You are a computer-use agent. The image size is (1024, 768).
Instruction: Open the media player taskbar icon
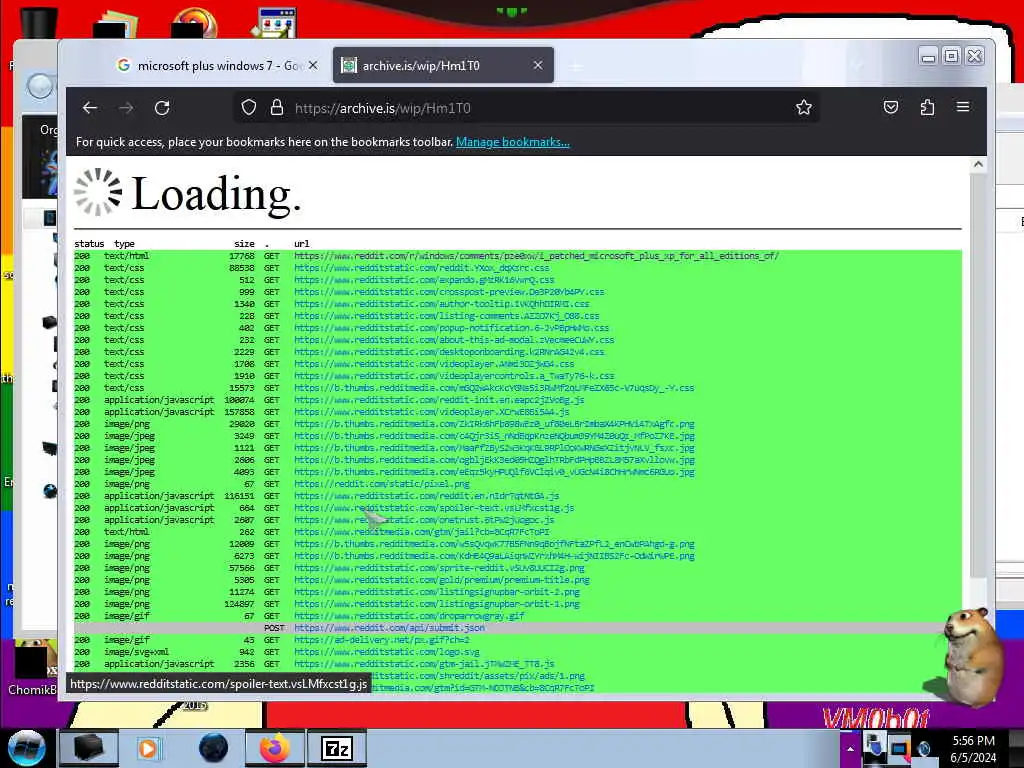click(x=149, y=748)
